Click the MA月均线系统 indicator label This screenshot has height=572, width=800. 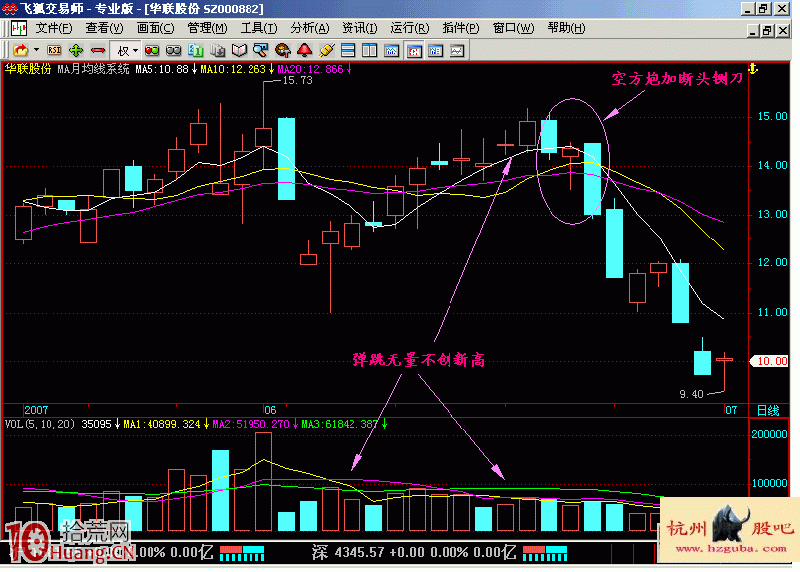pos(93,69)
